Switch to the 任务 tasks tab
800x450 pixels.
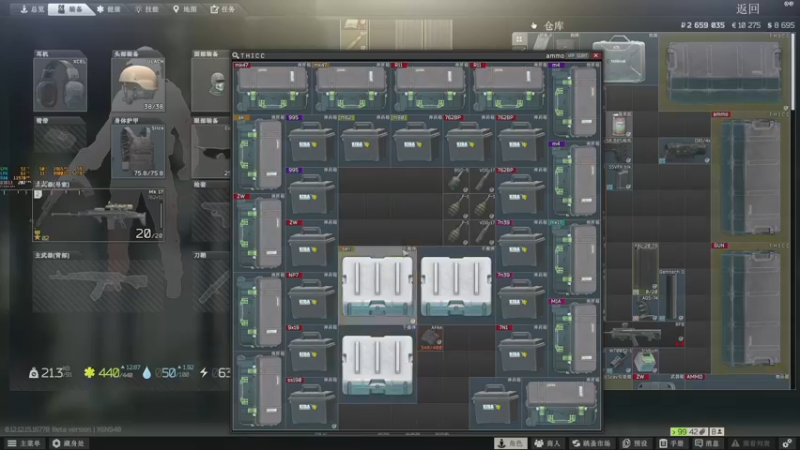point(223,9)
